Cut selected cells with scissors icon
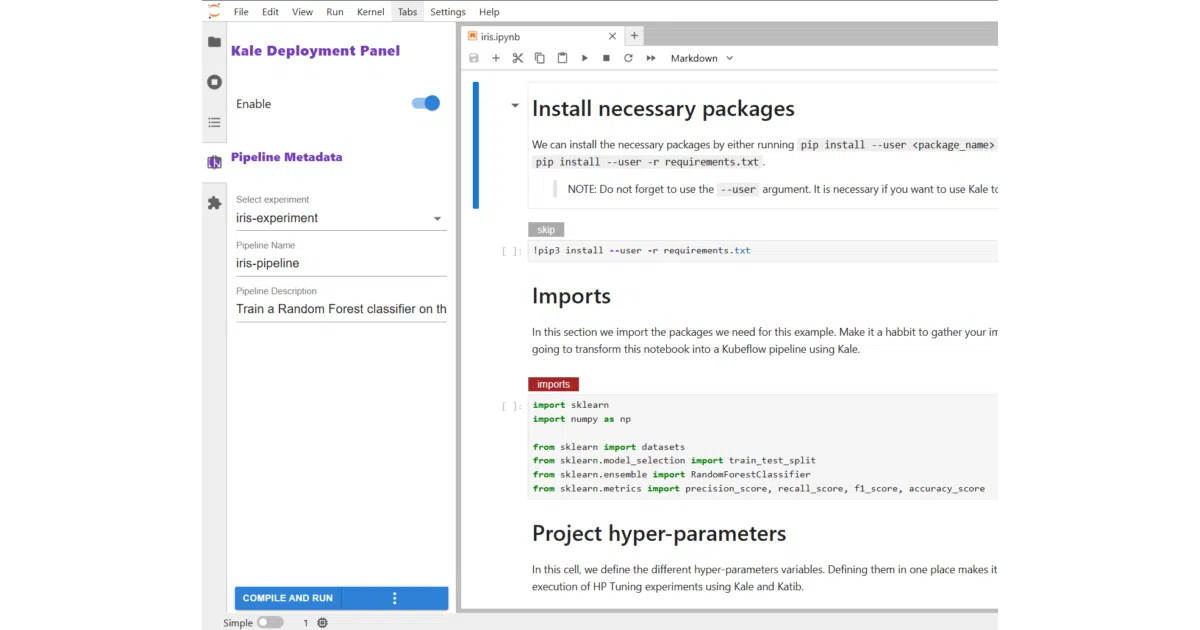The image size is (1200, 630). pos(518,58)
